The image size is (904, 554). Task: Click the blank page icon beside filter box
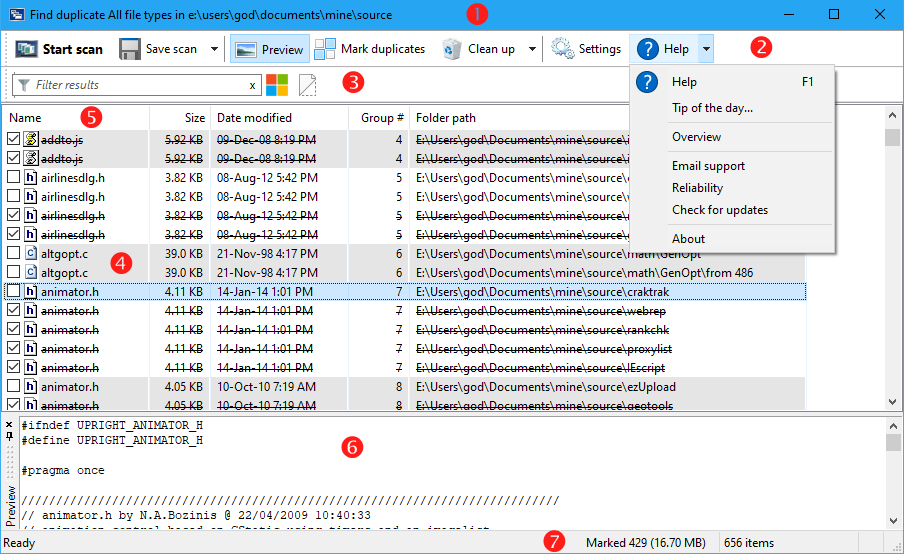tap(308, 85)
